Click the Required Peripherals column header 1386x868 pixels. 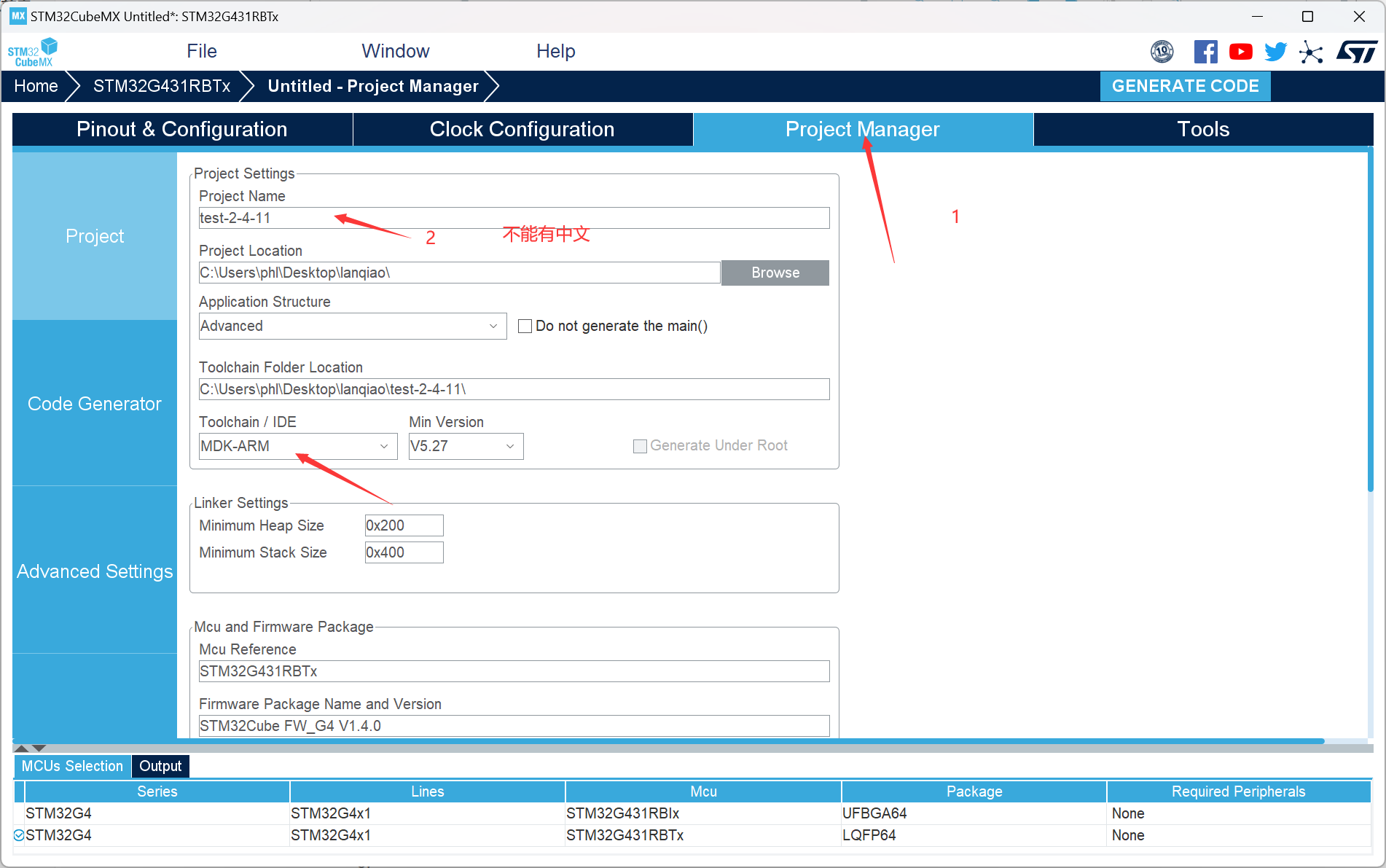pos(1239,791)
